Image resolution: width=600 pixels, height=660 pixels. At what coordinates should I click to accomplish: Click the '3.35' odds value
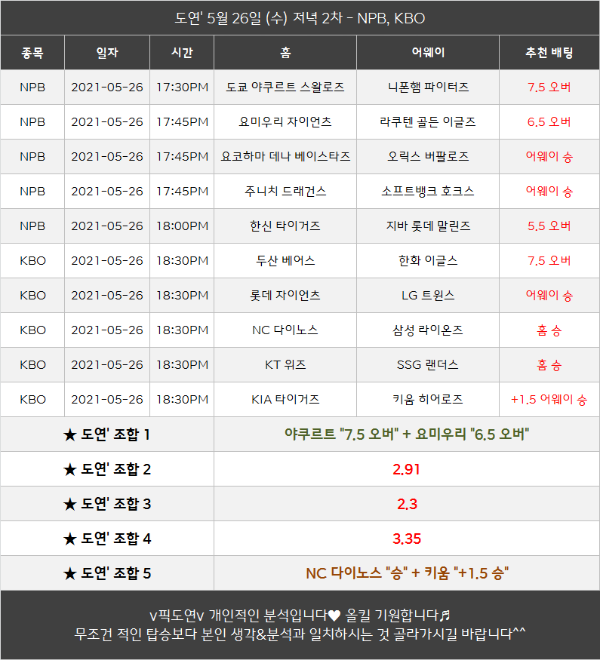[407, 539]
